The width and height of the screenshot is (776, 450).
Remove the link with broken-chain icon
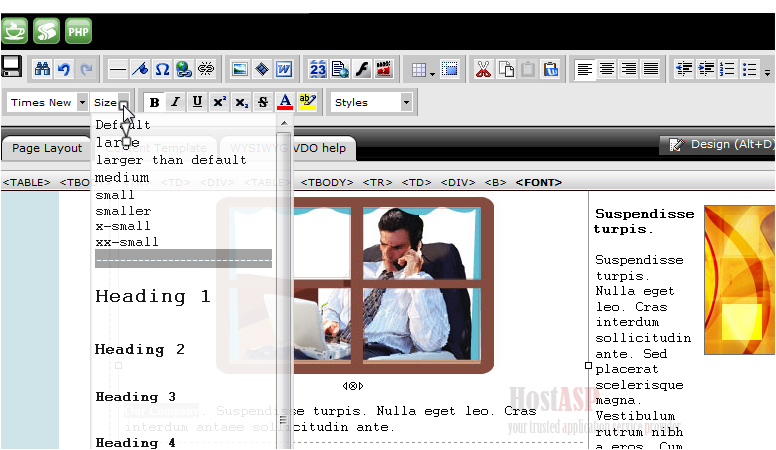click(x=206, y=69)
